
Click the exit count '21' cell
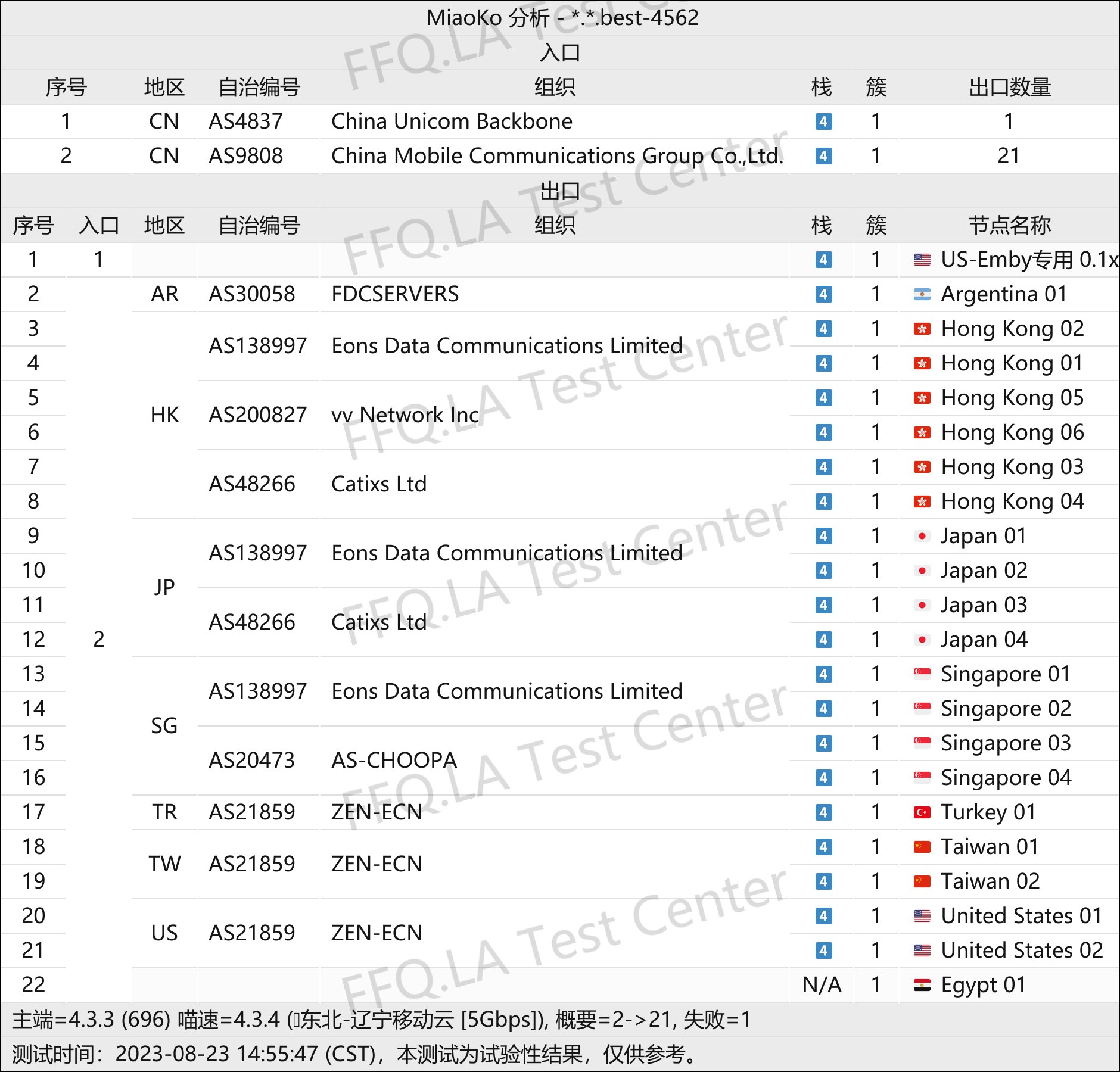(x=1009, y=156)
